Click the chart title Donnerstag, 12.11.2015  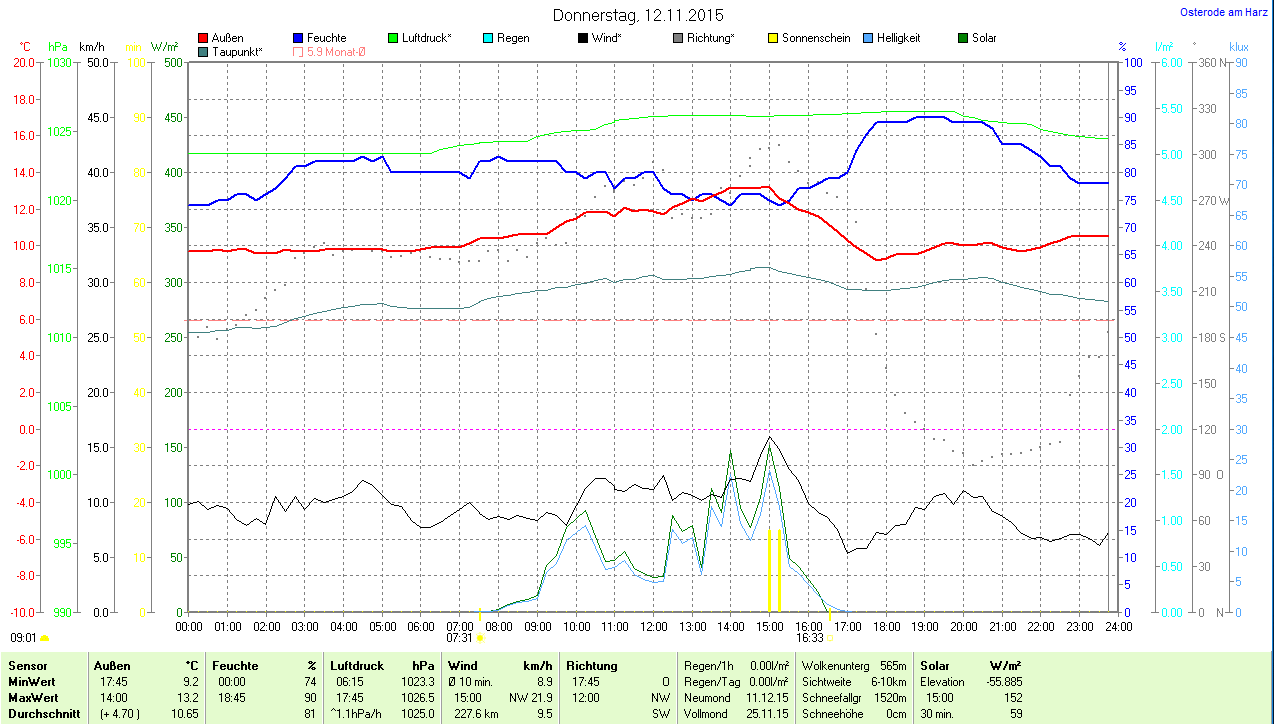coord(638,15)
